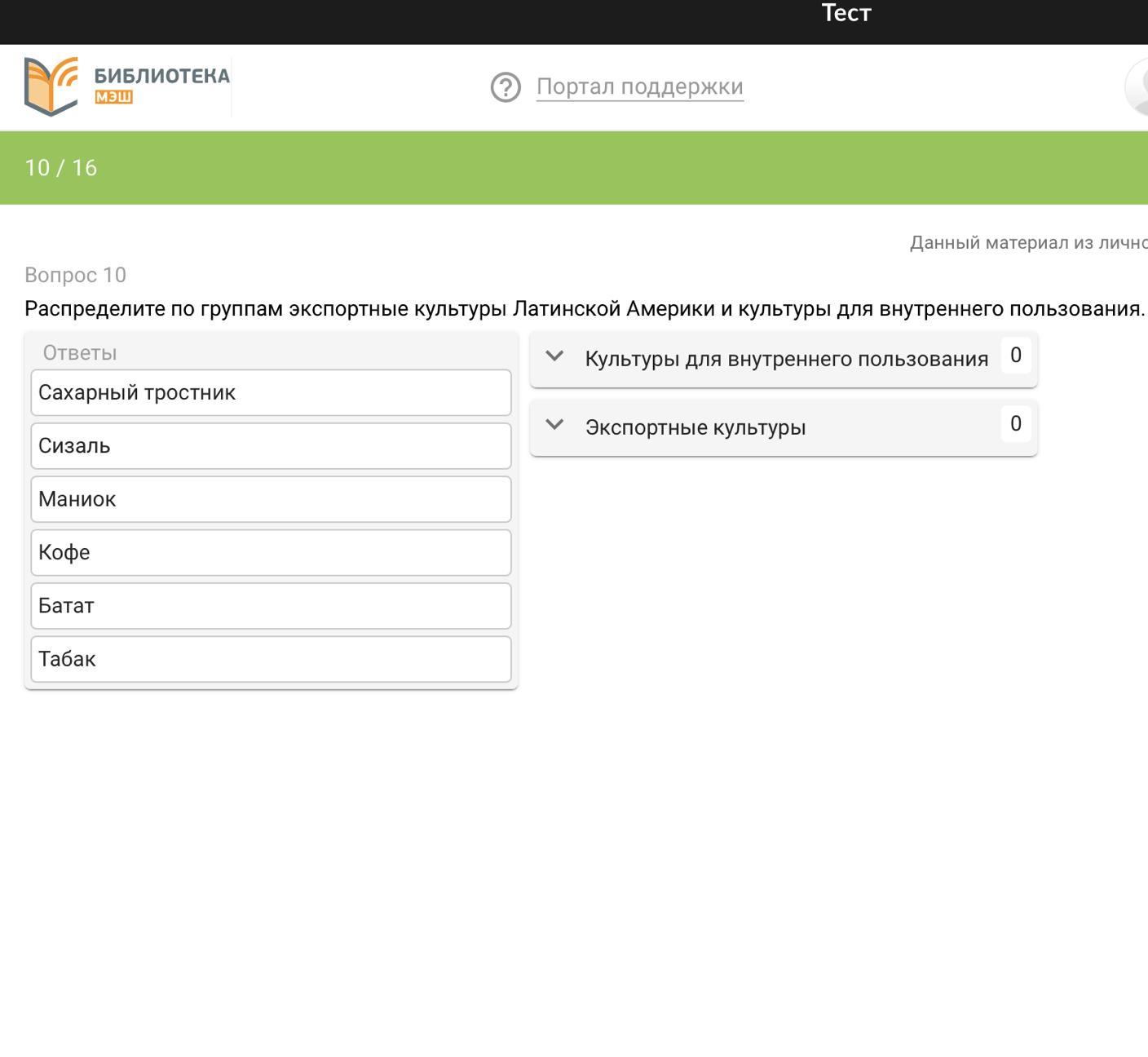The width and height of the screenshot is (1148, 1057).
Task: Click the Ответы panel header
Action: [x=80, y=353]
